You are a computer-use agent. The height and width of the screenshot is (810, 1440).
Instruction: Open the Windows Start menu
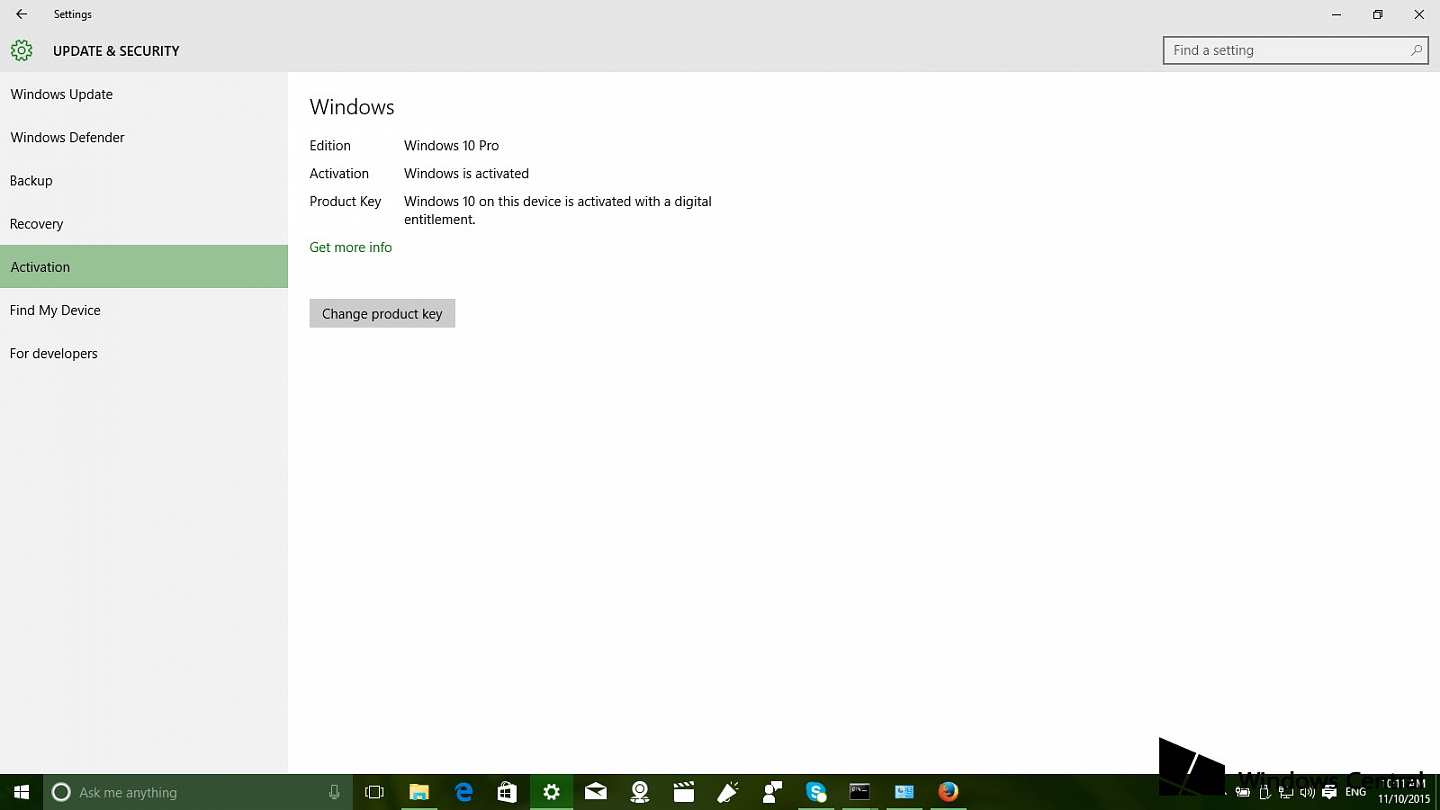click(21, 792)
